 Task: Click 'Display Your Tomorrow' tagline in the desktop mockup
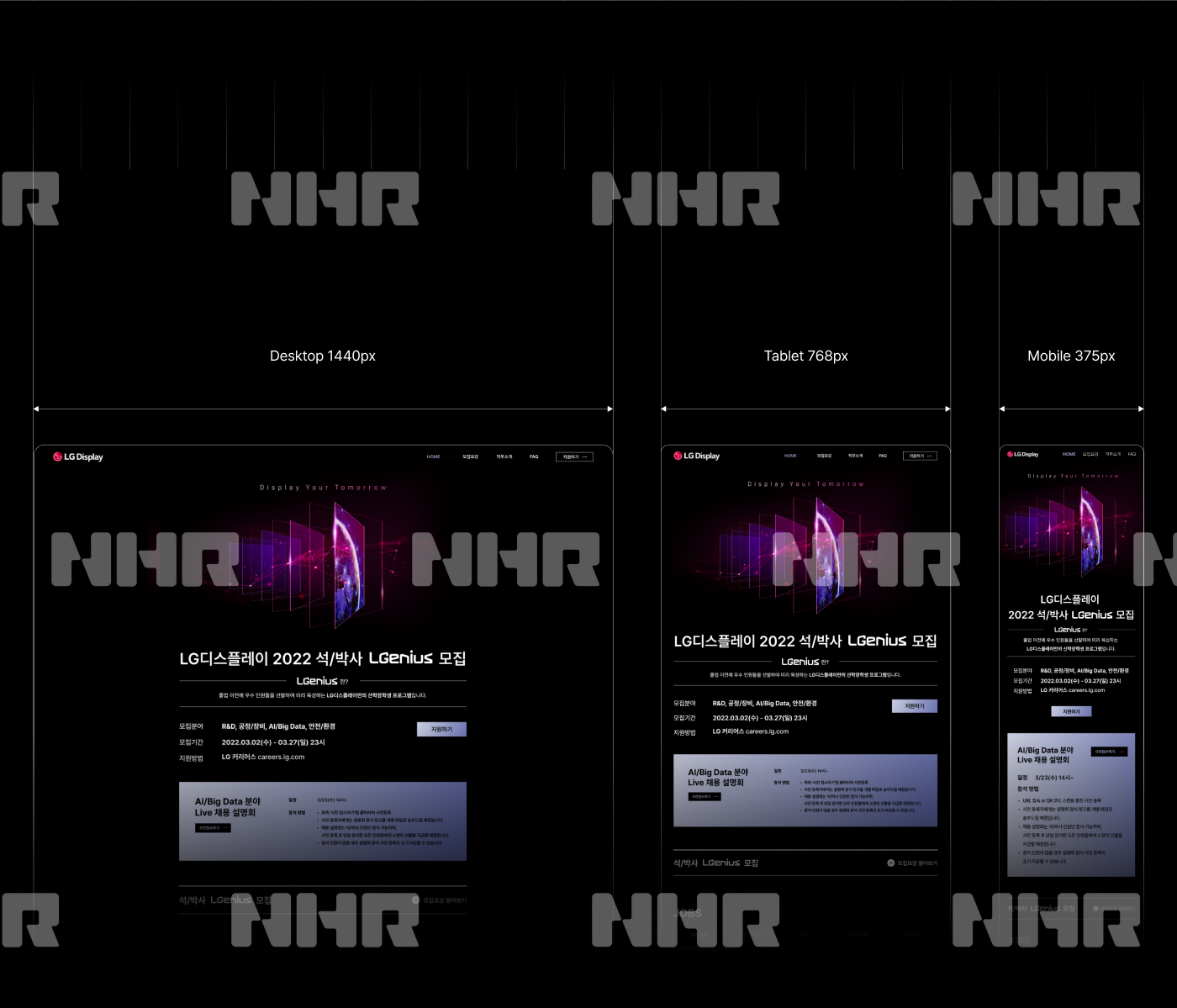(x=323, y=488)
